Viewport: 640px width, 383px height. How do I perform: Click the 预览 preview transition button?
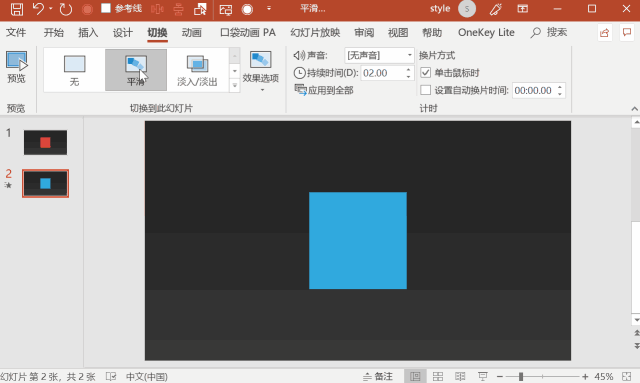16,67
